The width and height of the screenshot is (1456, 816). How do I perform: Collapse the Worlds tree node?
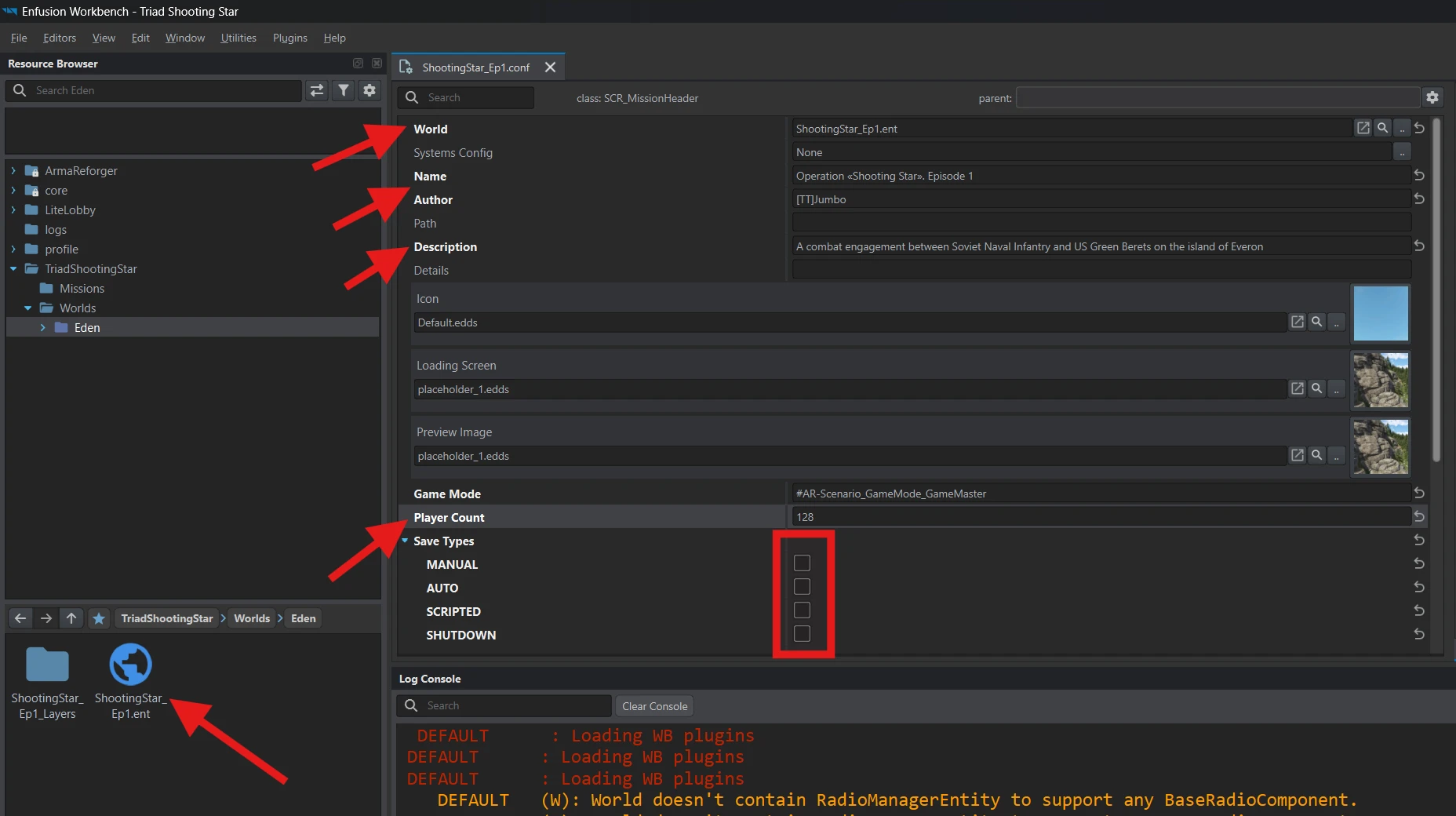28,308
